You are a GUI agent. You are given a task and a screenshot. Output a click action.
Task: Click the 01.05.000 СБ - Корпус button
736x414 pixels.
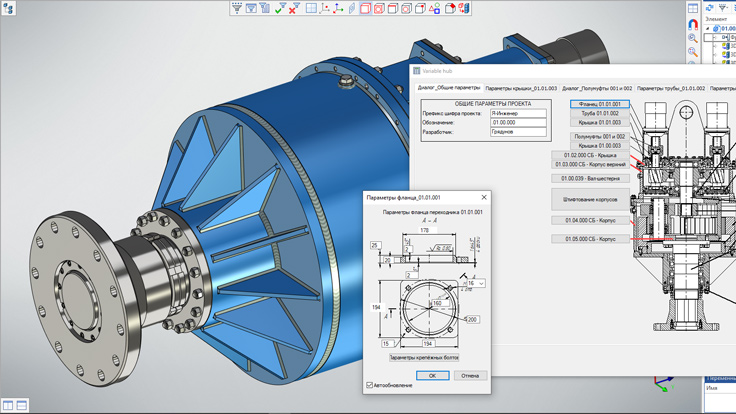tap(590, 239)
